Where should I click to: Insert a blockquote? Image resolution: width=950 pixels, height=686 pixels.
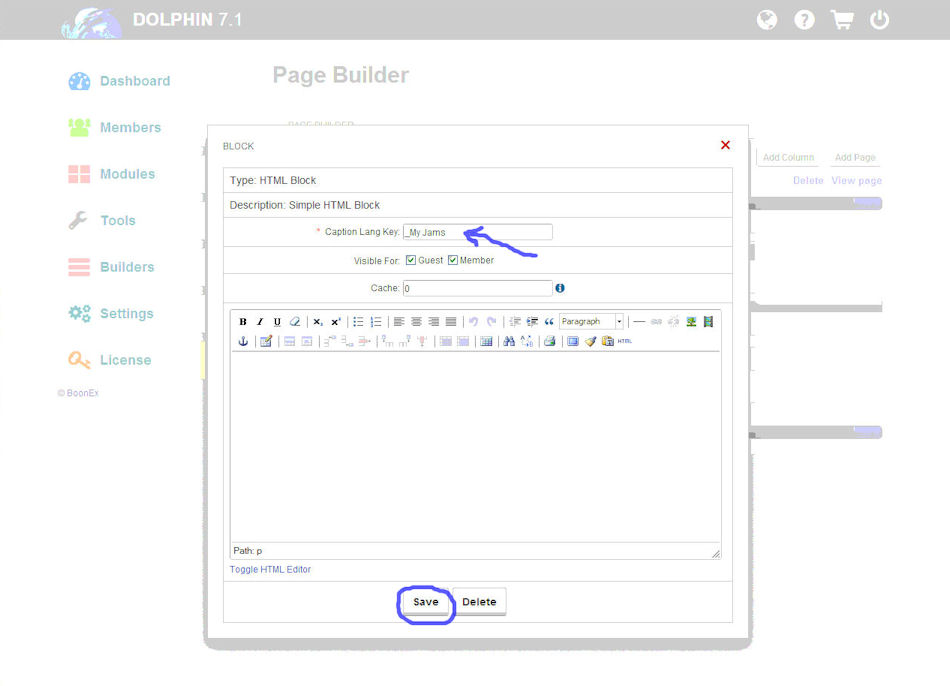(x=549, y=322)
